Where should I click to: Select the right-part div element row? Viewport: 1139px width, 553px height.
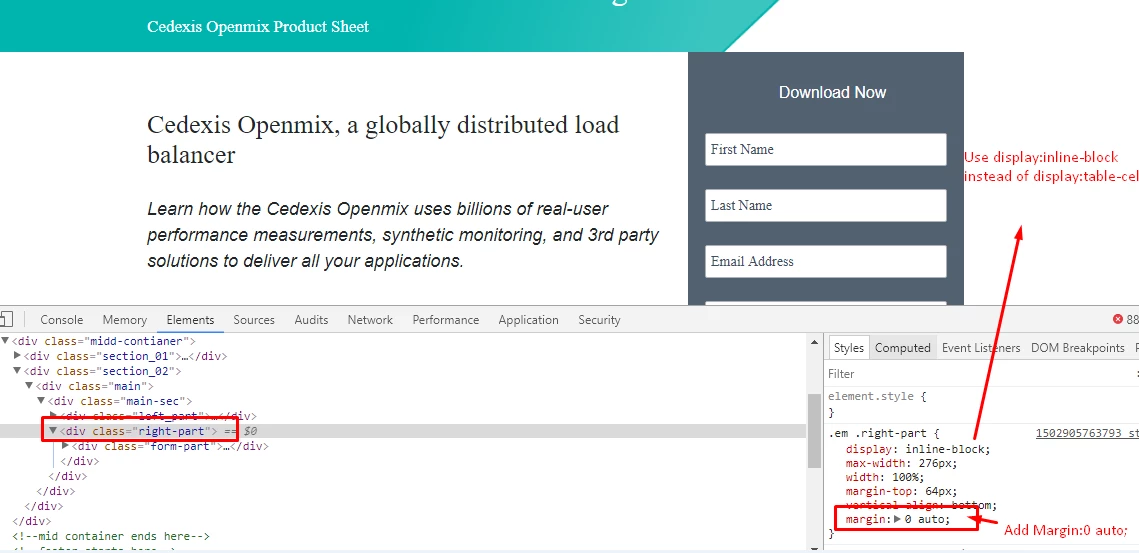[403, 431]
